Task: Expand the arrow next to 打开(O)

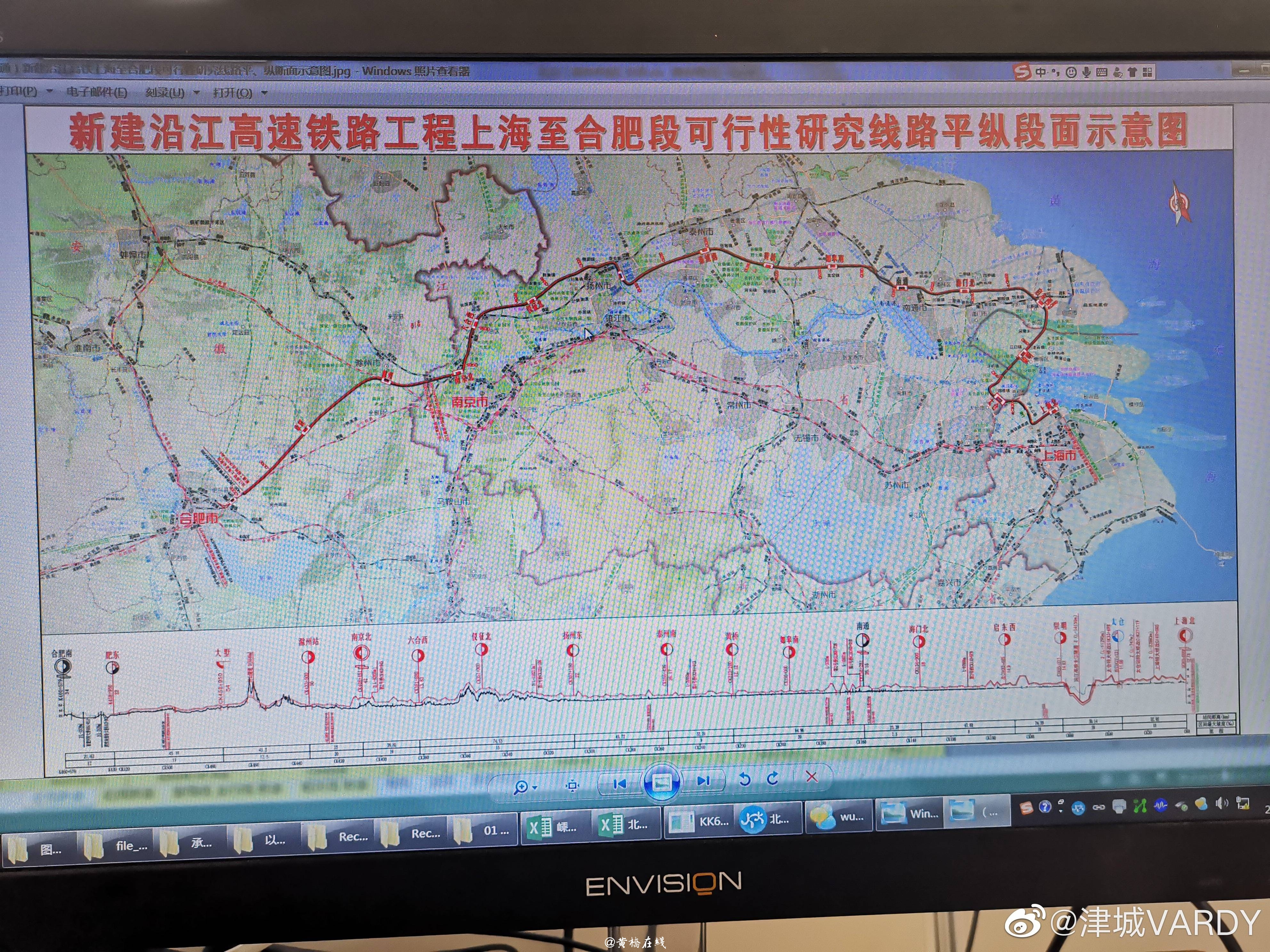Action: pyautogui.click(x=265, y=93)
